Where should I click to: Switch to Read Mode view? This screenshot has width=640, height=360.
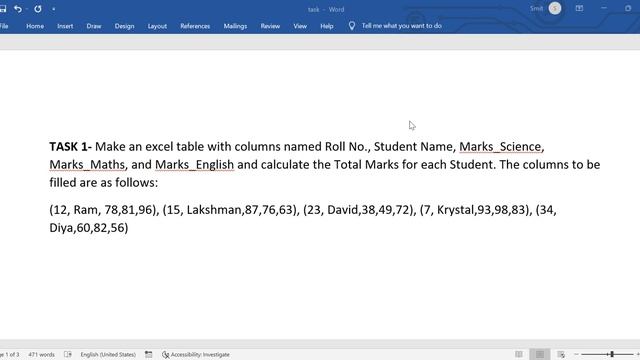[x=519, y=354]
